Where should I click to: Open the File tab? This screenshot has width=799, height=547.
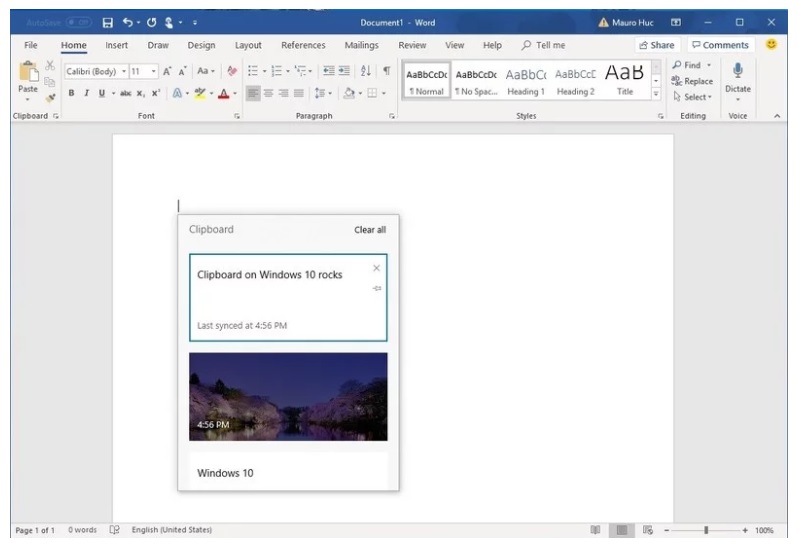[31, 45]
